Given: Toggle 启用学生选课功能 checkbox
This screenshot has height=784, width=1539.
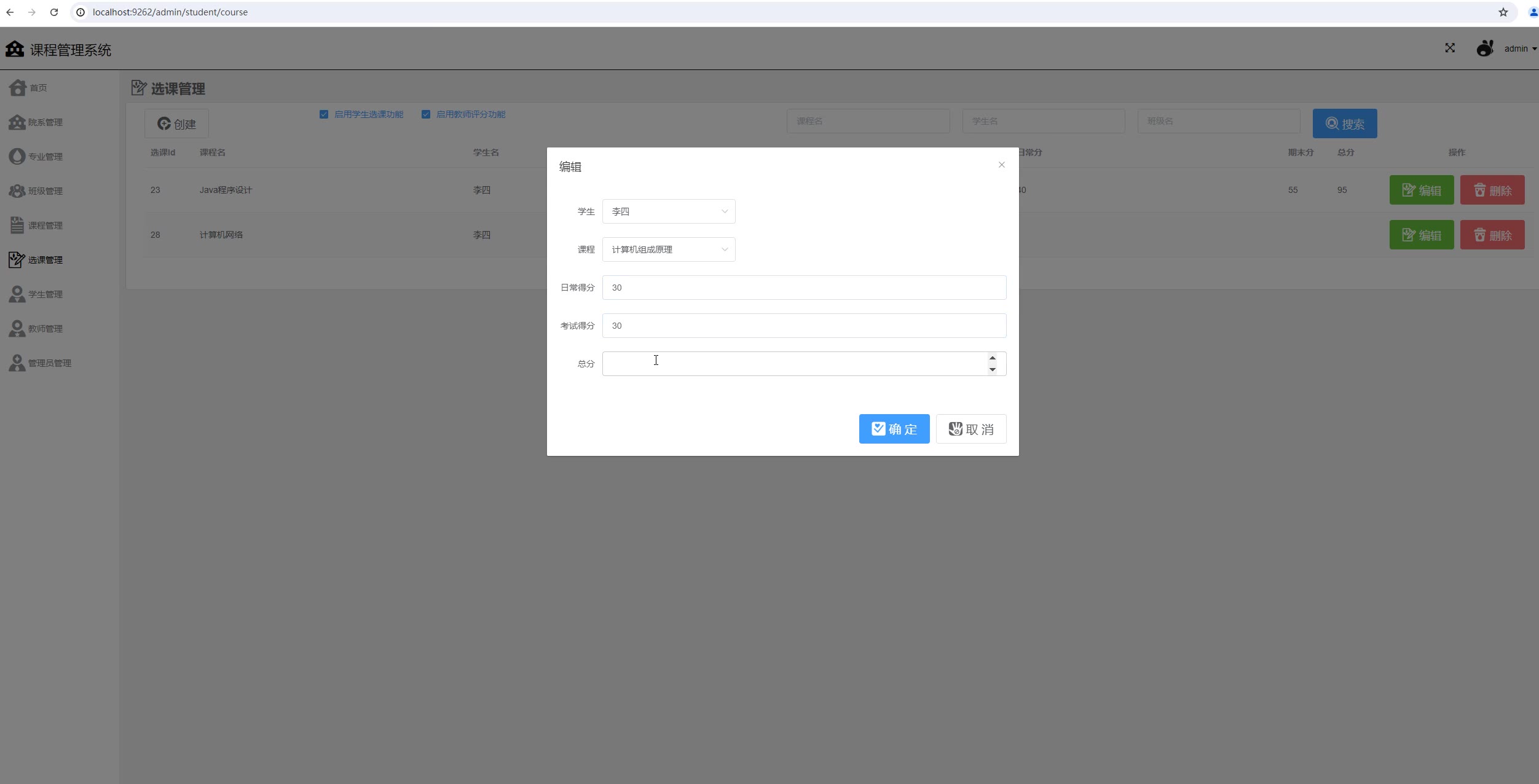Looking at the screenshot, I should pyautogui.click(x=324, y=114).
